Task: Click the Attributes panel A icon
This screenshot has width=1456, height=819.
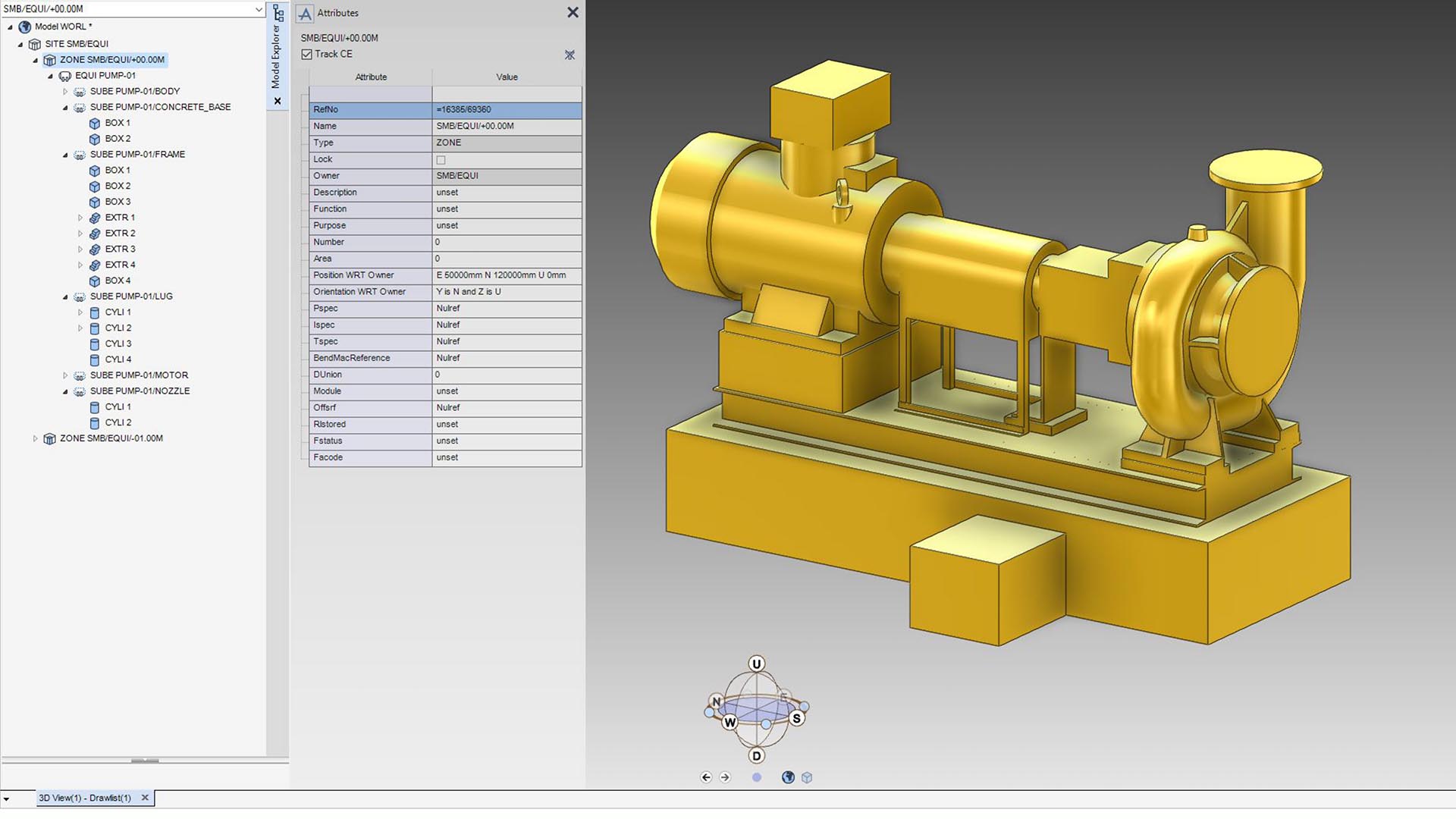Action: pyautogui.click(x=306, y=13)
